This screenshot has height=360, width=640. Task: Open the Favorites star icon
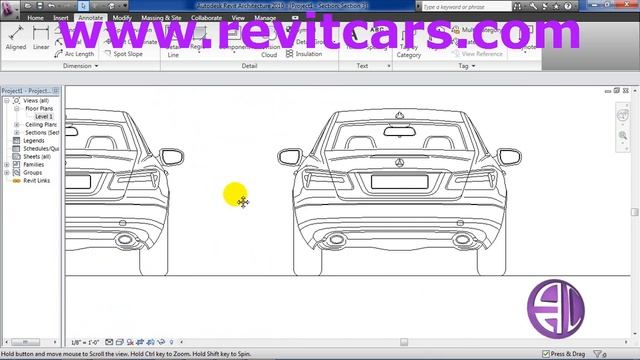pyautogui.click(x=556, y=6)
